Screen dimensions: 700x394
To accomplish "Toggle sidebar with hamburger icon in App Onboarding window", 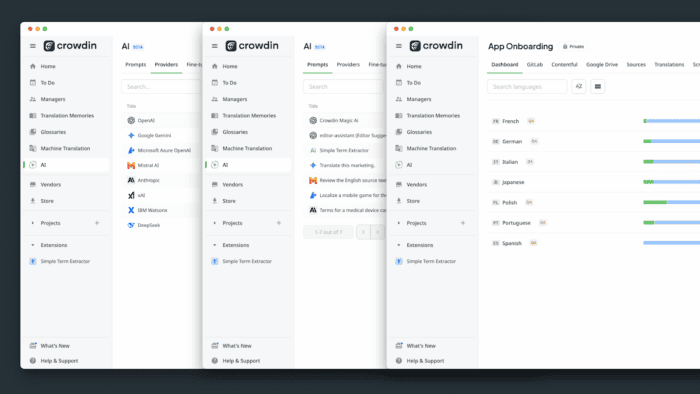I will coord(399,46).
